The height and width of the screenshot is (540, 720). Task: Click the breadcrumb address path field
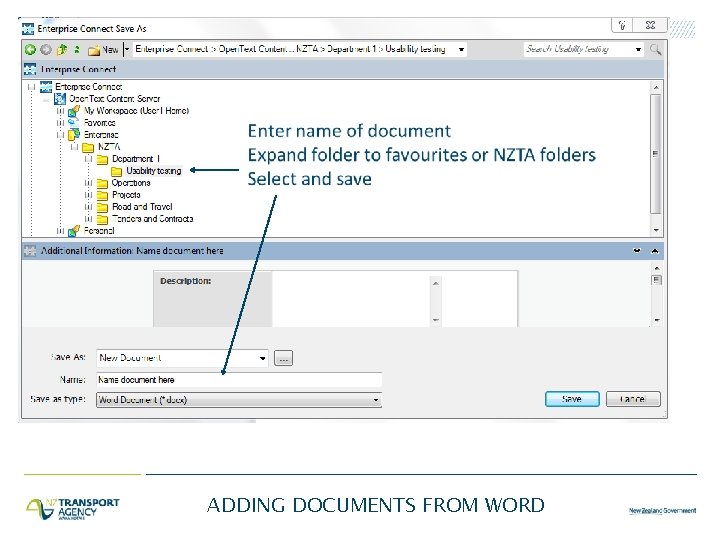299,49
